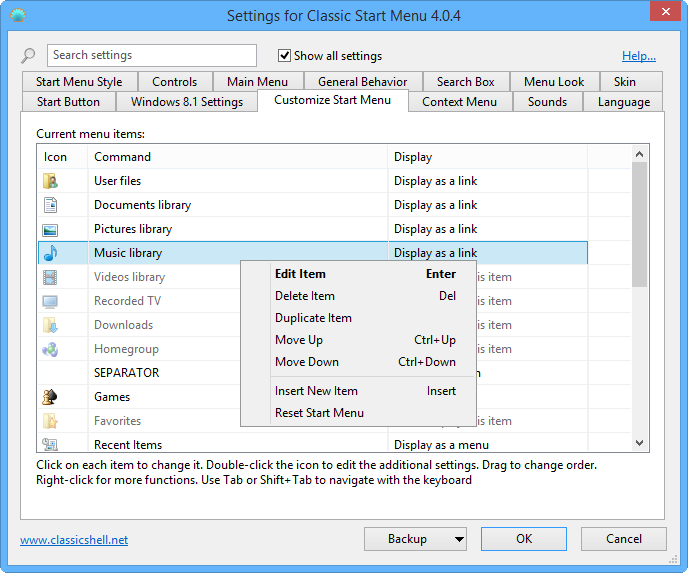
Task: Click the Downloads folder icon
Action: 50,325
